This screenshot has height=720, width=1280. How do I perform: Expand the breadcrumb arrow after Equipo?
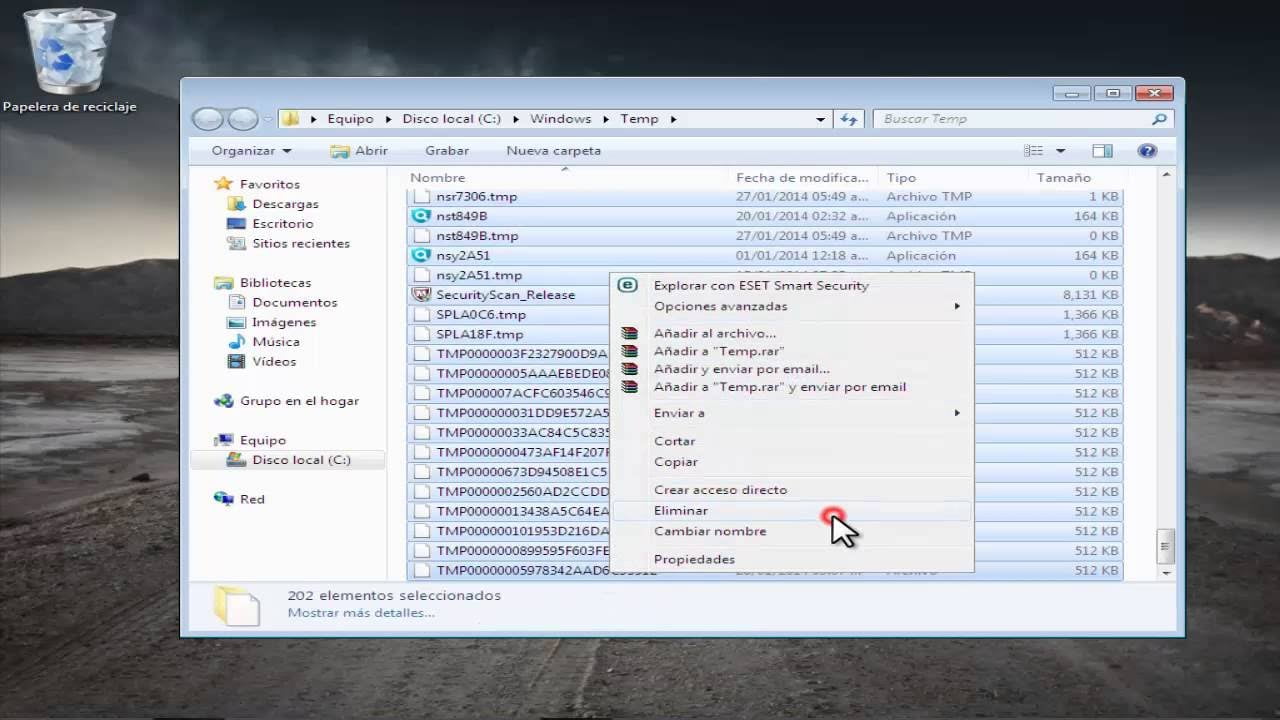pyautogui.click(x=388, y=119)
